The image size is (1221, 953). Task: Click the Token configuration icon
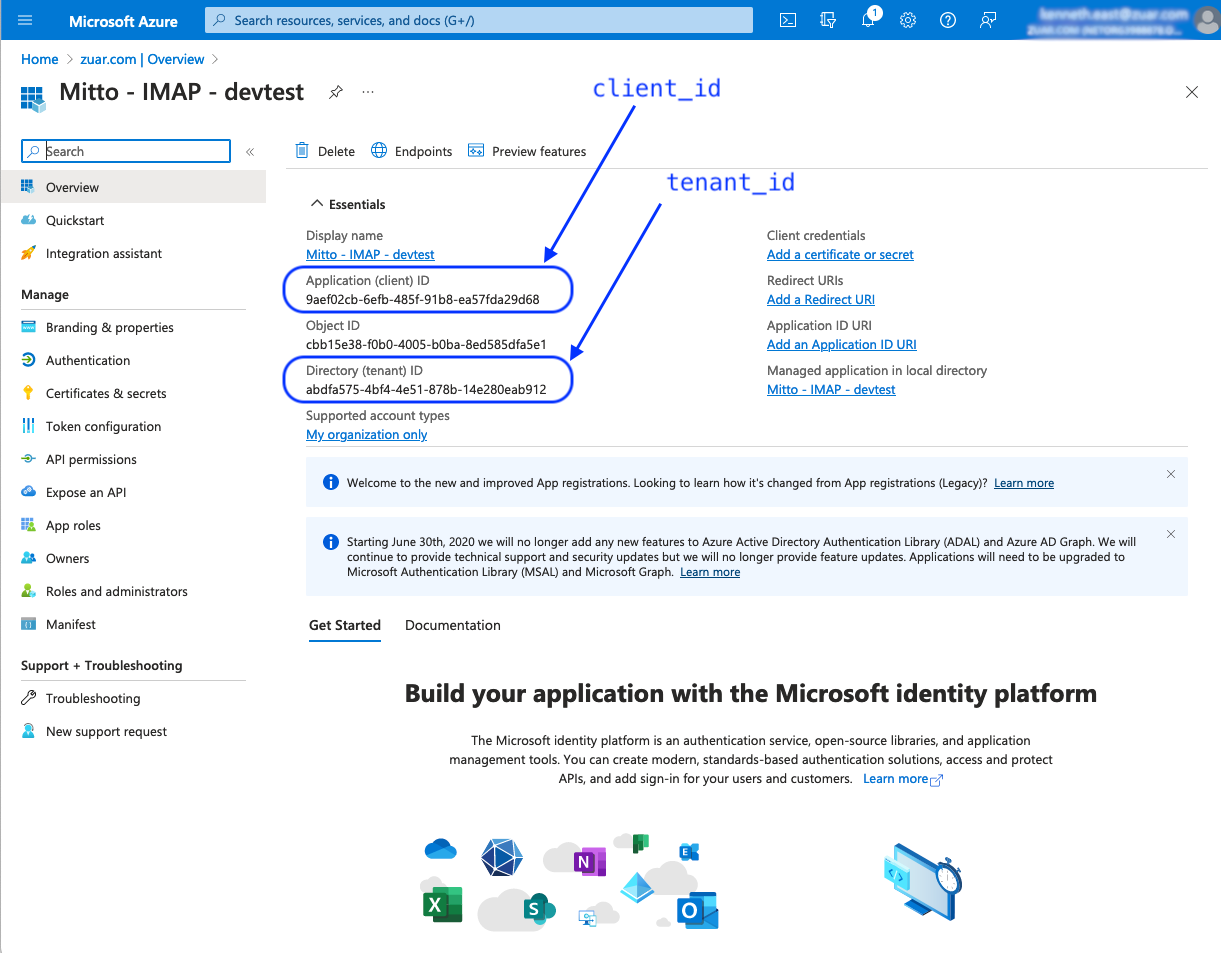pyautogui.click(x=28, y=426)
